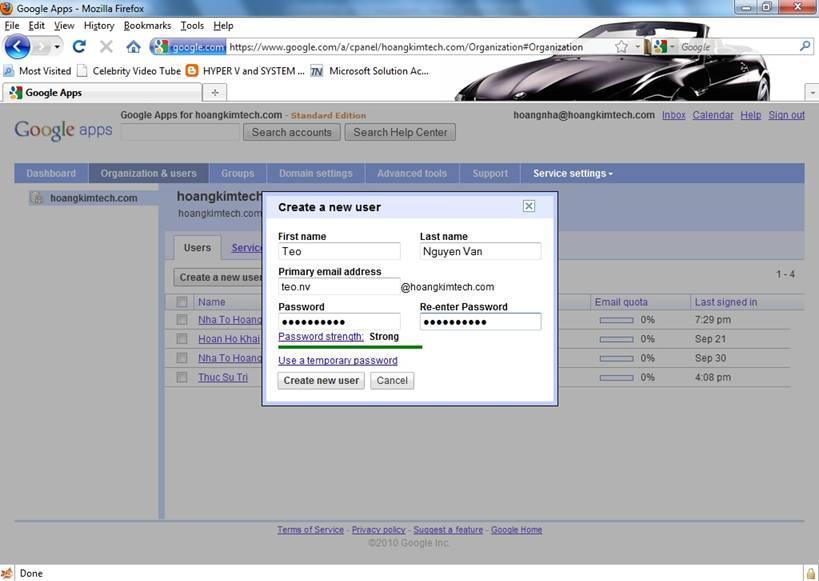Open the Support tab
Viewport: 819px width, 581px height.
coord(490,173)
